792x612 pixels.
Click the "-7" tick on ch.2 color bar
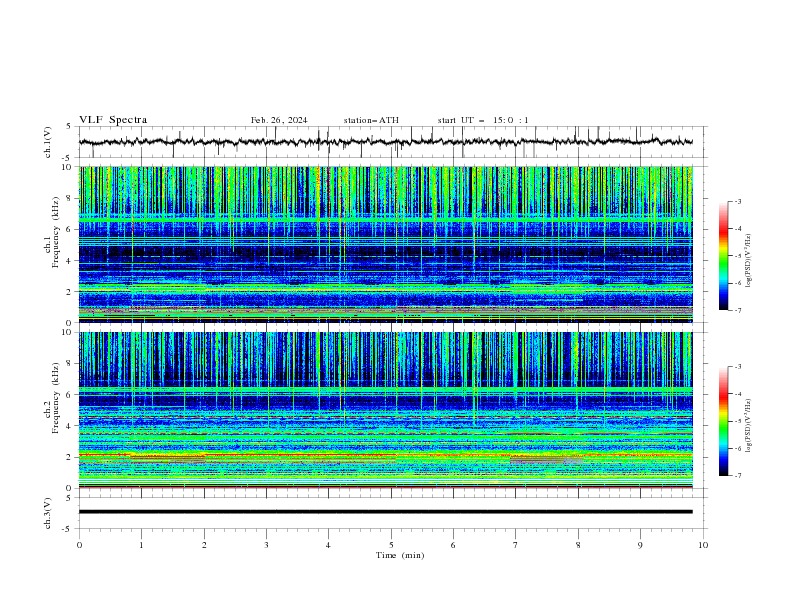point(738,476)
